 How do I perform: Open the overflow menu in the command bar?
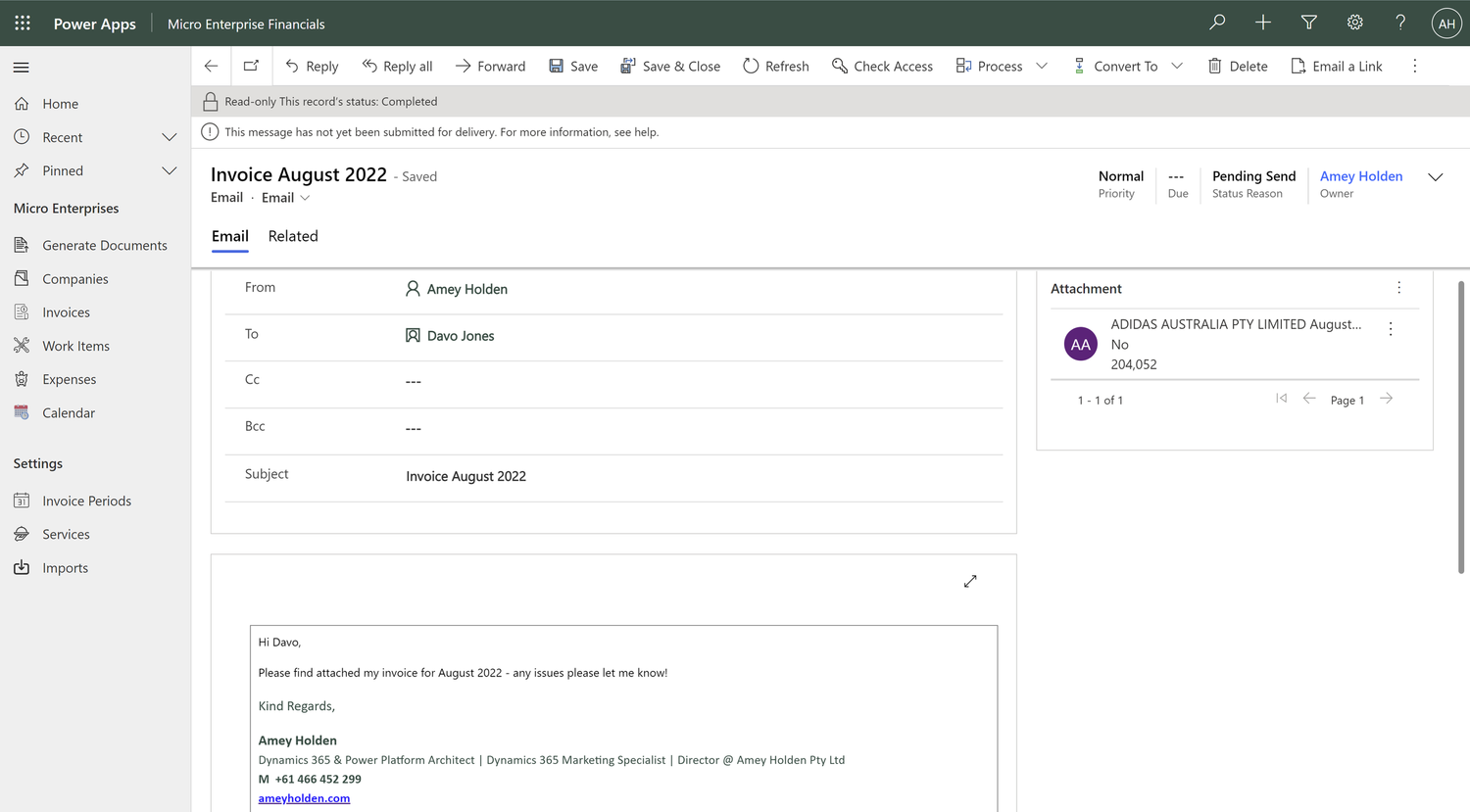click(1415, 66)
